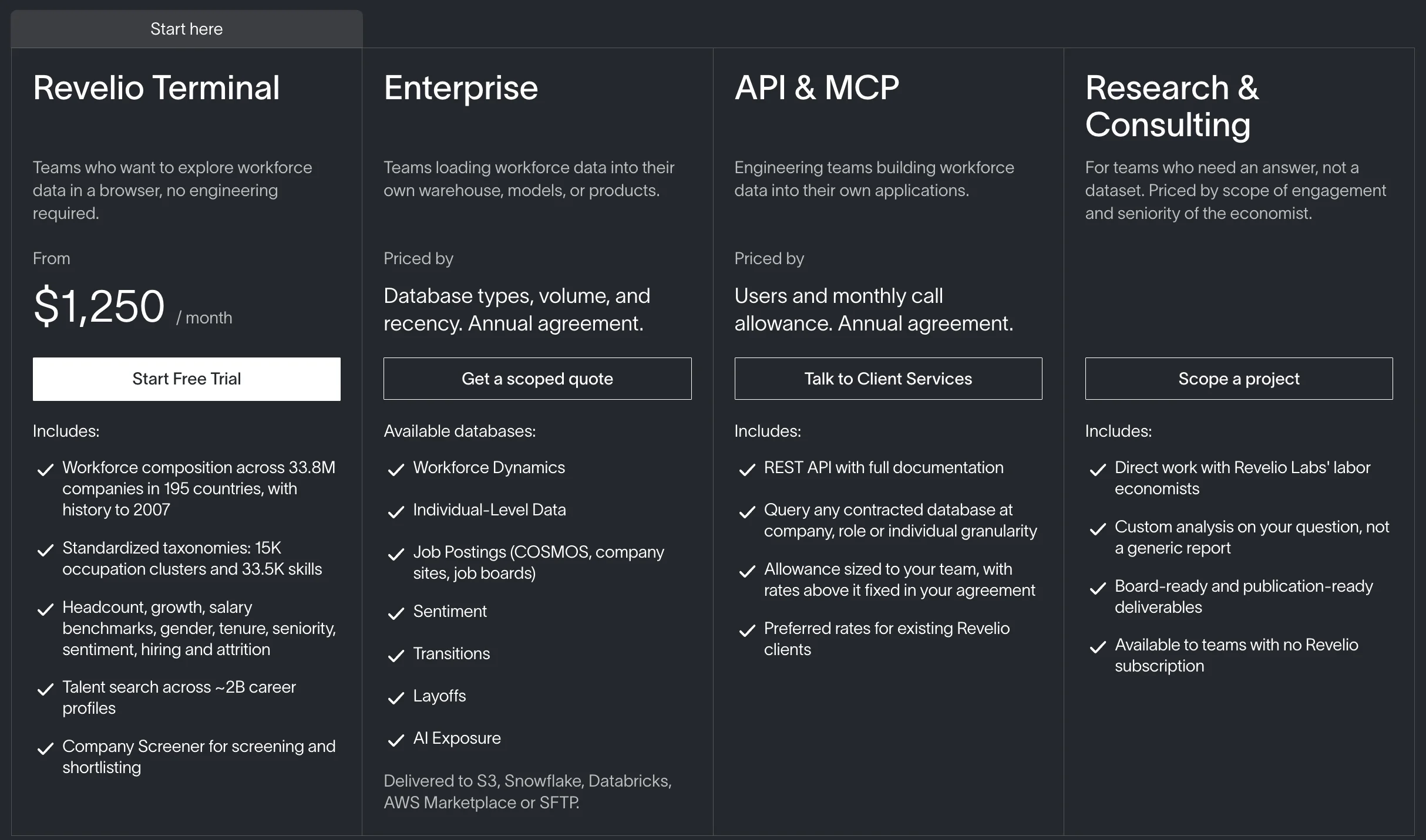The height and width of the screenshot is (840, 1426).
Task: Click checkmark beside Talent search item
Action: [x=45, y=689]
